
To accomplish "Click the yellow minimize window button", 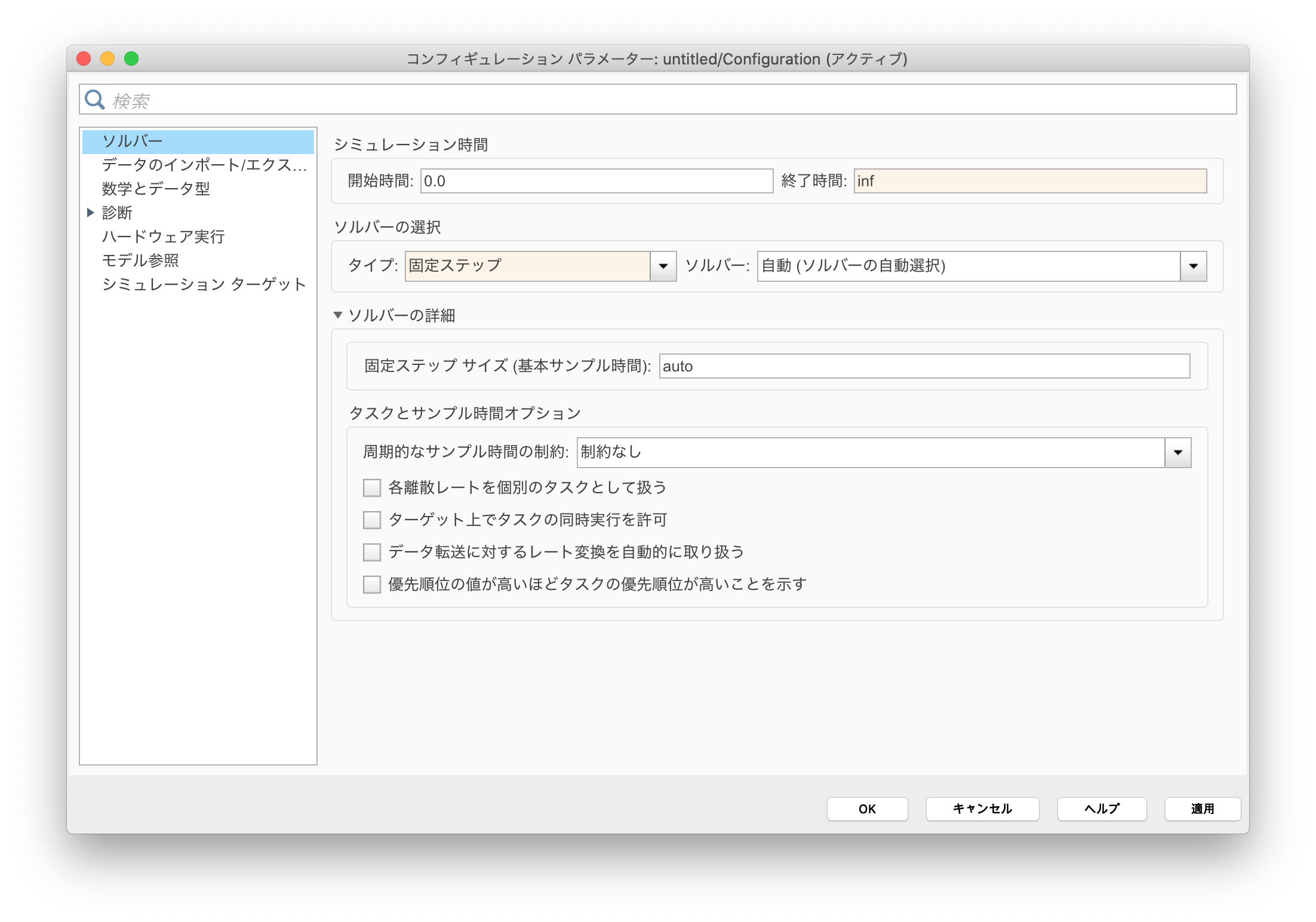I will [107, 59].
